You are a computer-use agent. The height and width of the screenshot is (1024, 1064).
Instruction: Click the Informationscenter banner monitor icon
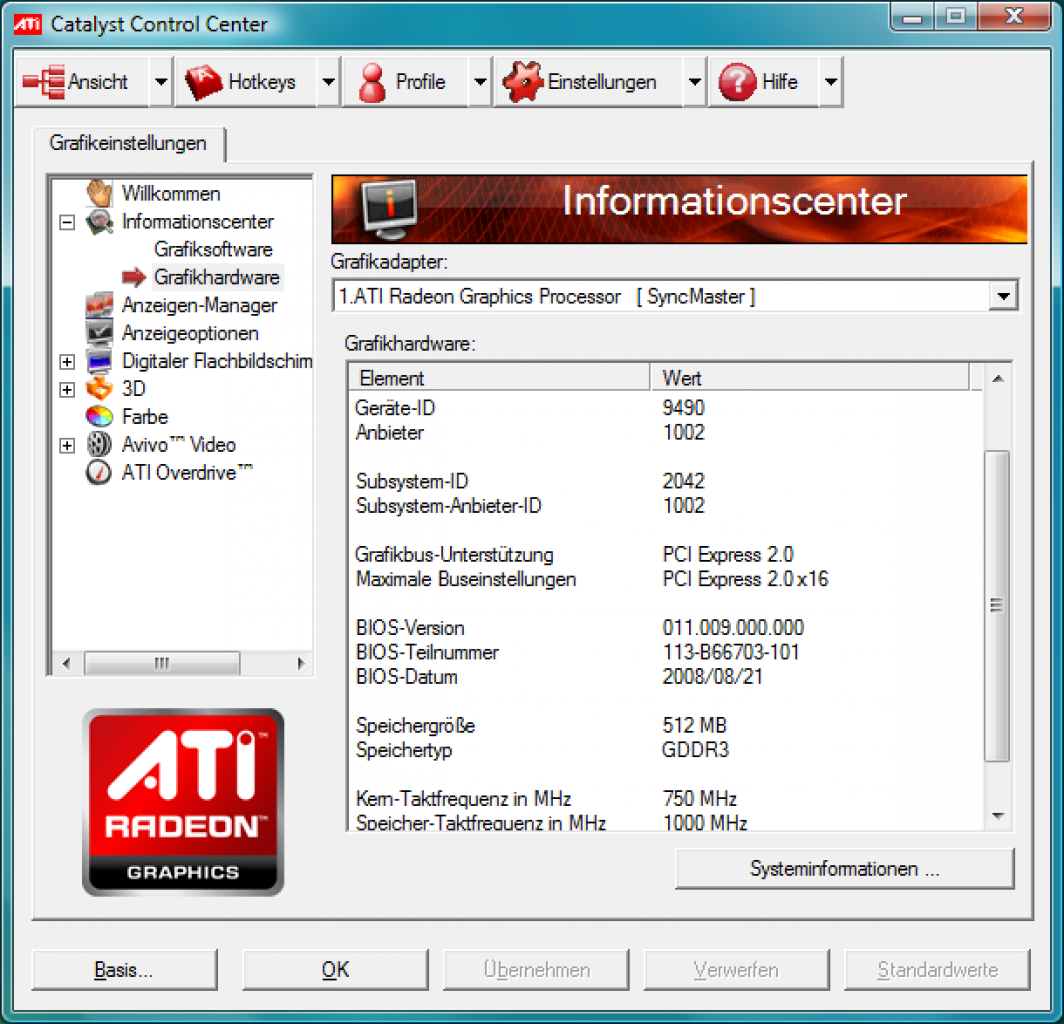(390, 208)
